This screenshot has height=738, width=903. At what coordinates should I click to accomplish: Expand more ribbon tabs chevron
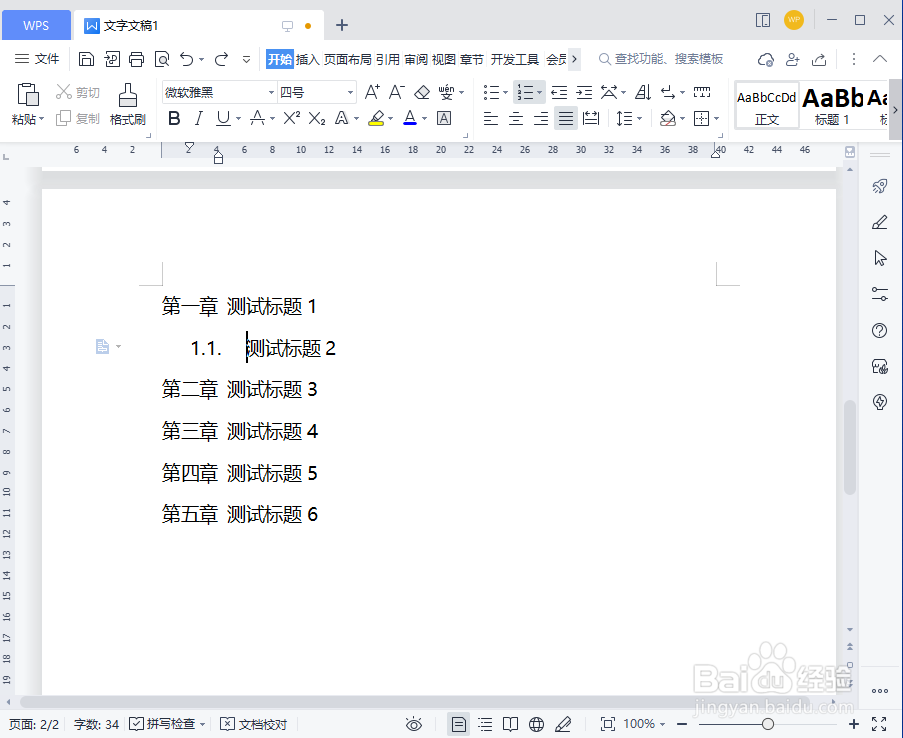click(574, 59)
